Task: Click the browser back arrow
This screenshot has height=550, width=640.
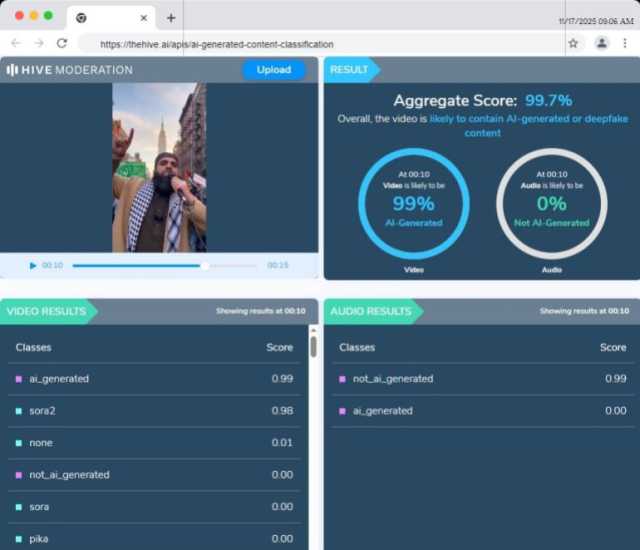Action: point(16,44)
